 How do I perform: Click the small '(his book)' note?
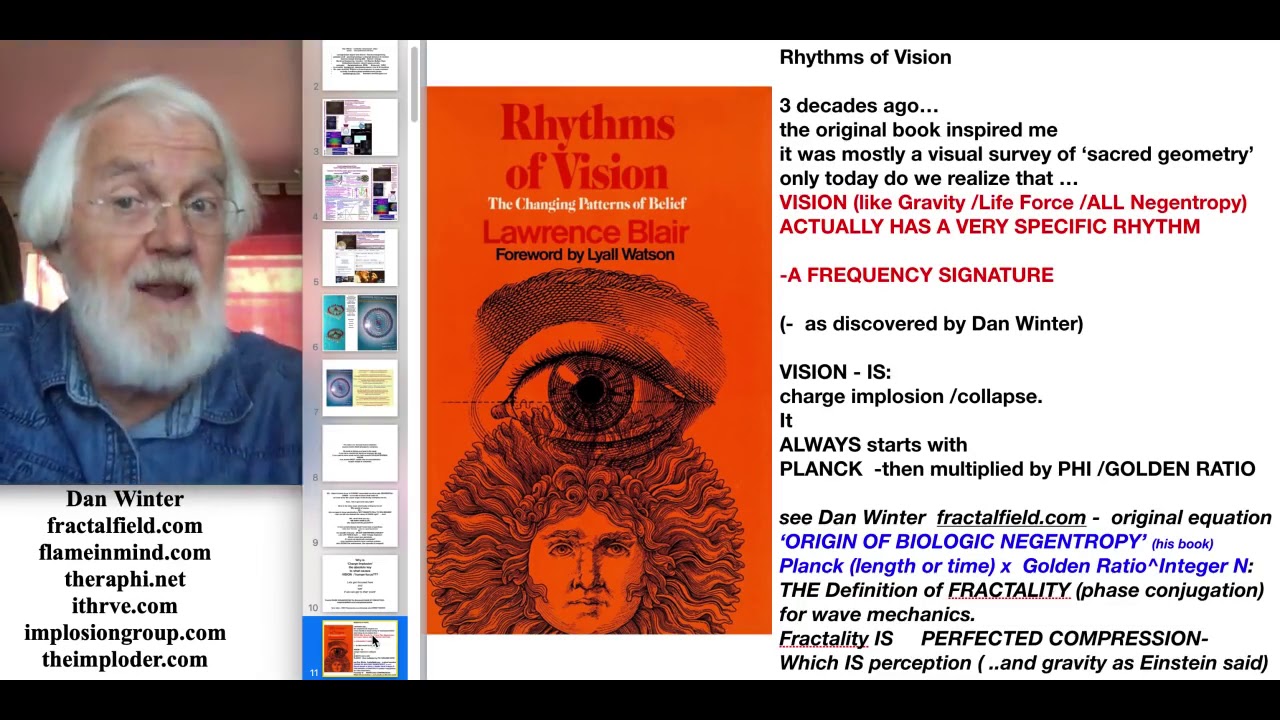point(1182,544)
